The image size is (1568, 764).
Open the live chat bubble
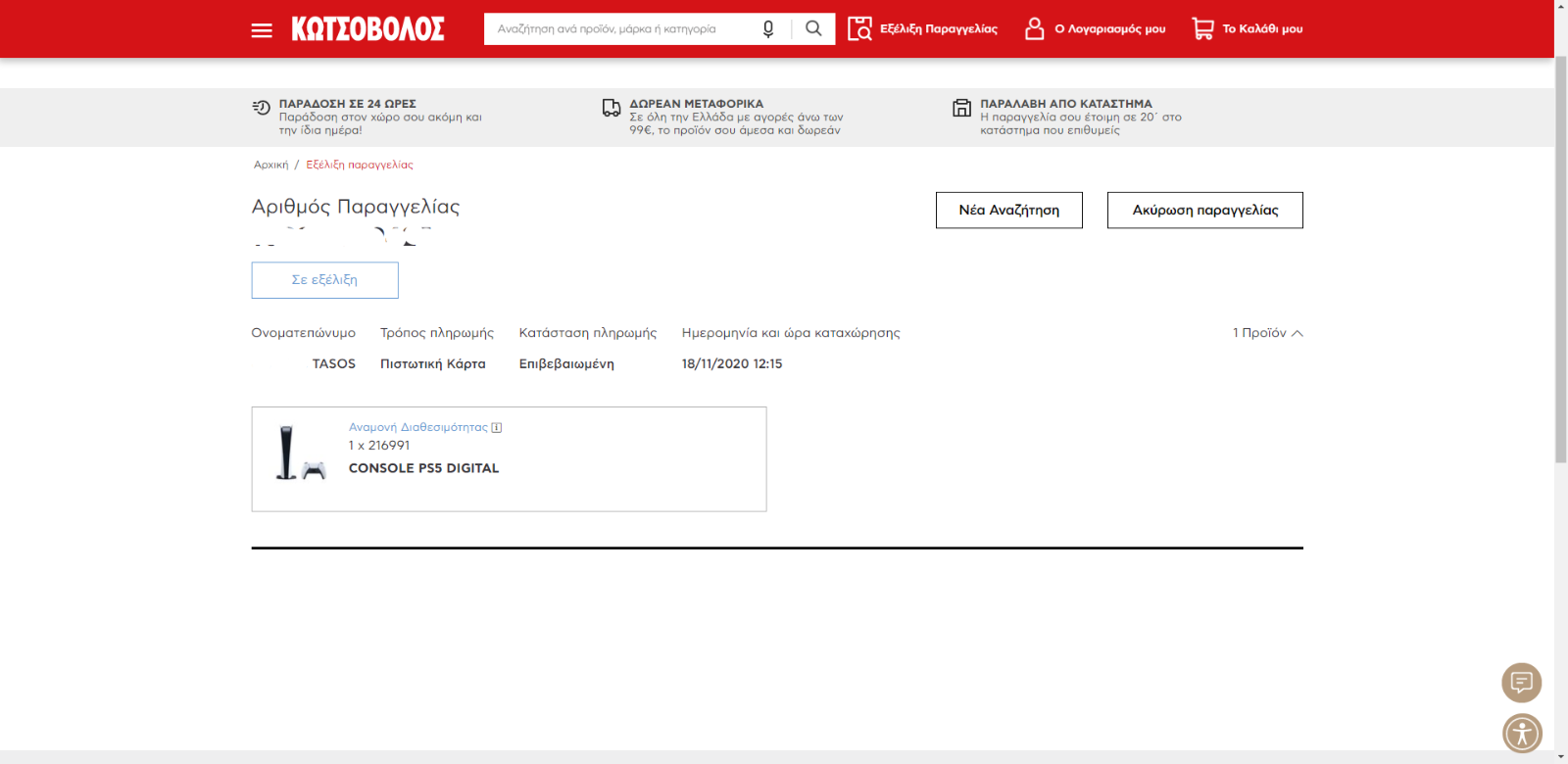[x=1522, y=683]
